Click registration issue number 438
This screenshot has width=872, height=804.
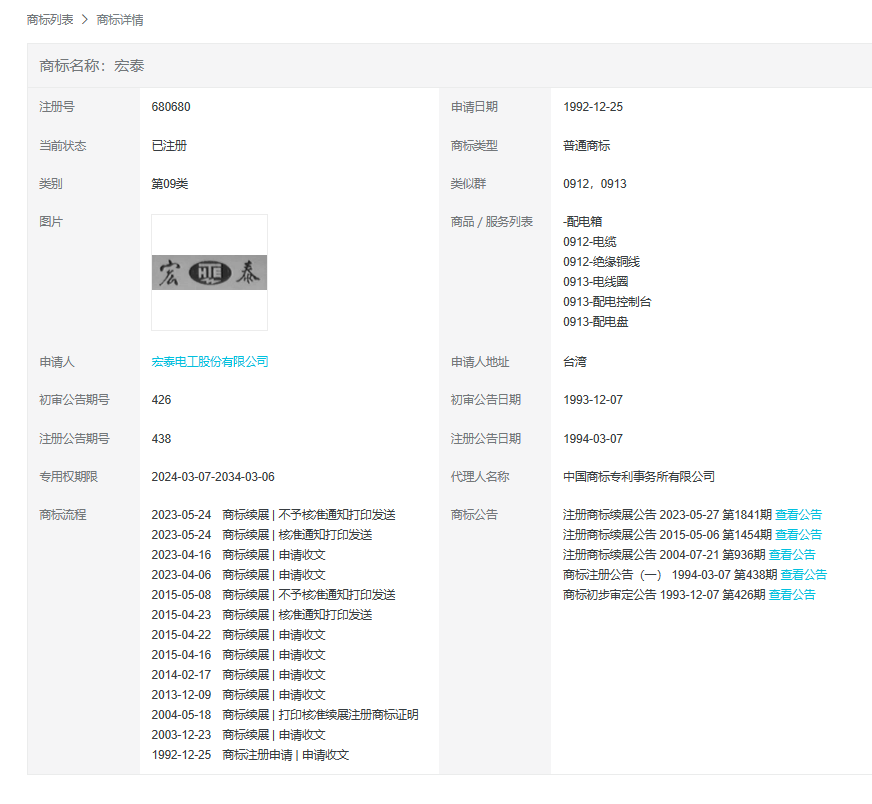point(161,439)
